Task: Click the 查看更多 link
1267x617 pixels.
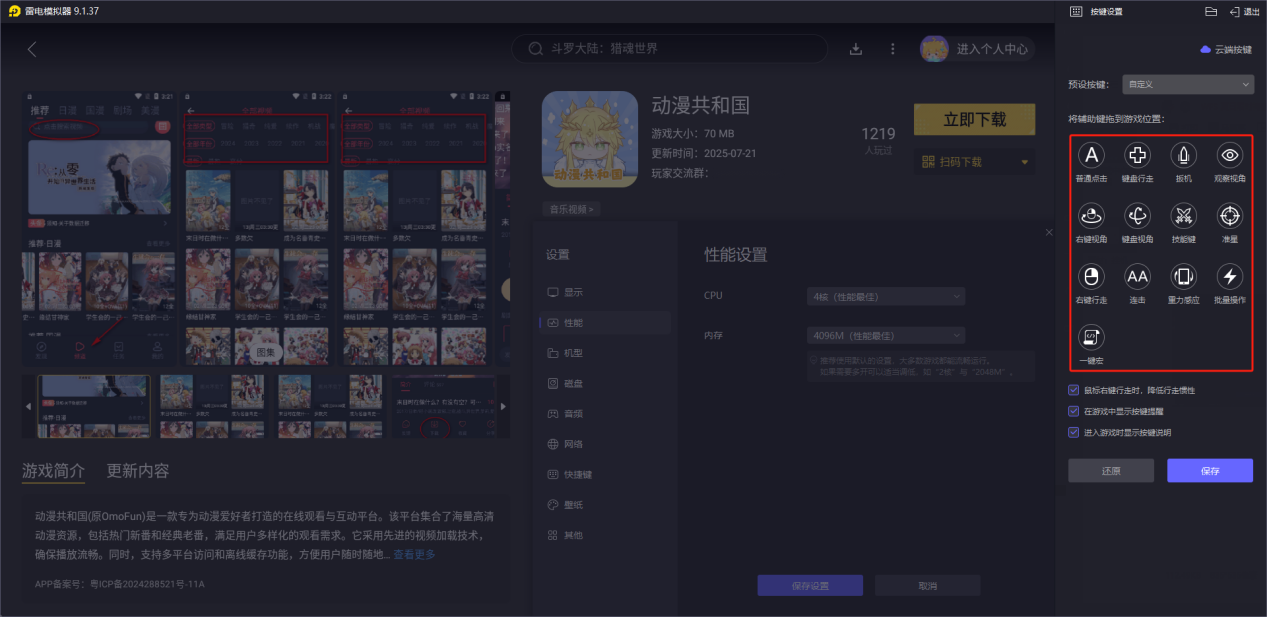Action: point(414,554)
